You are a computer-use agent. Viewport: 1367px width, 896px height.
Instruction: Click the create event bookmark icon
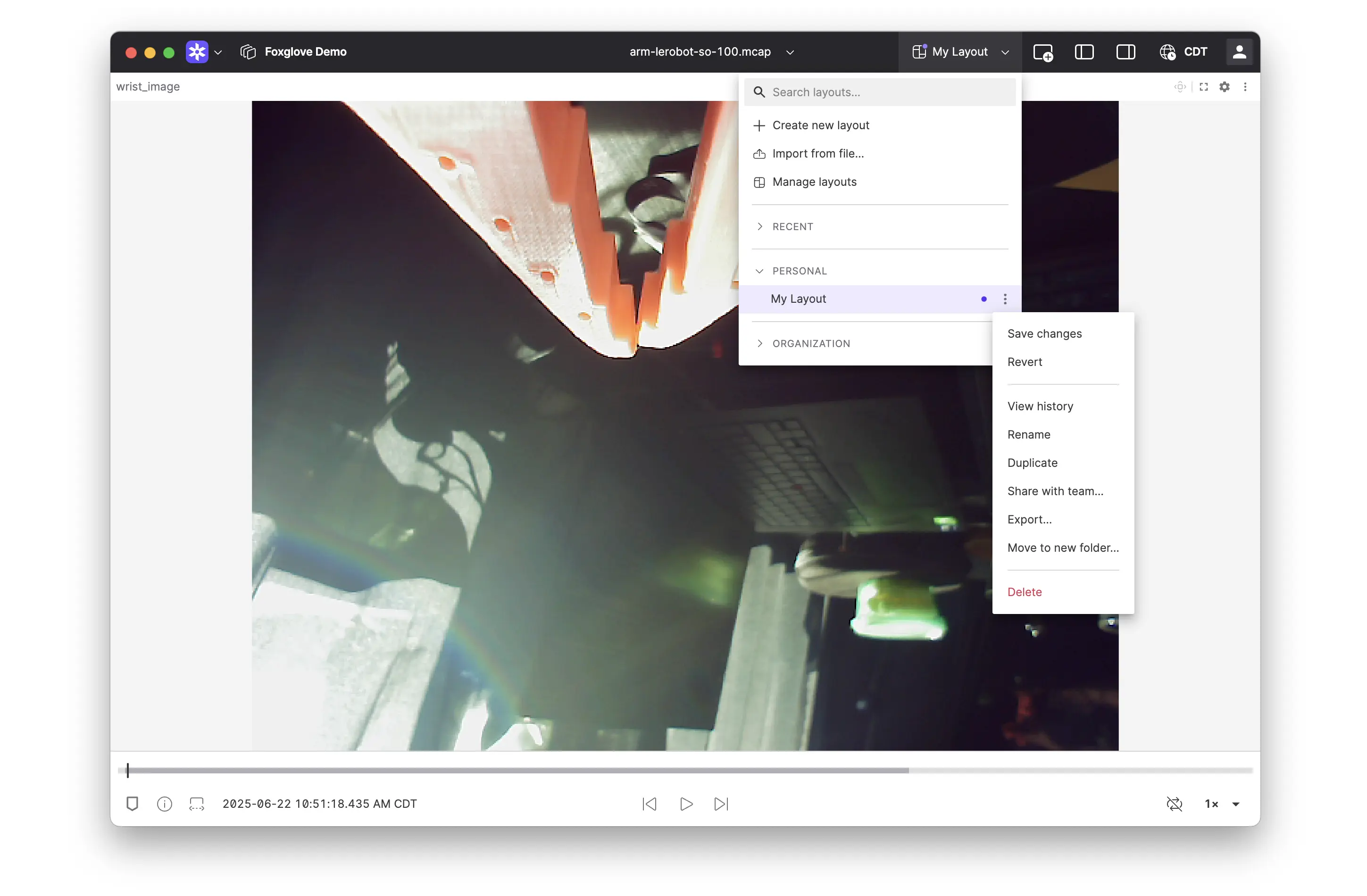coord(132,804)
